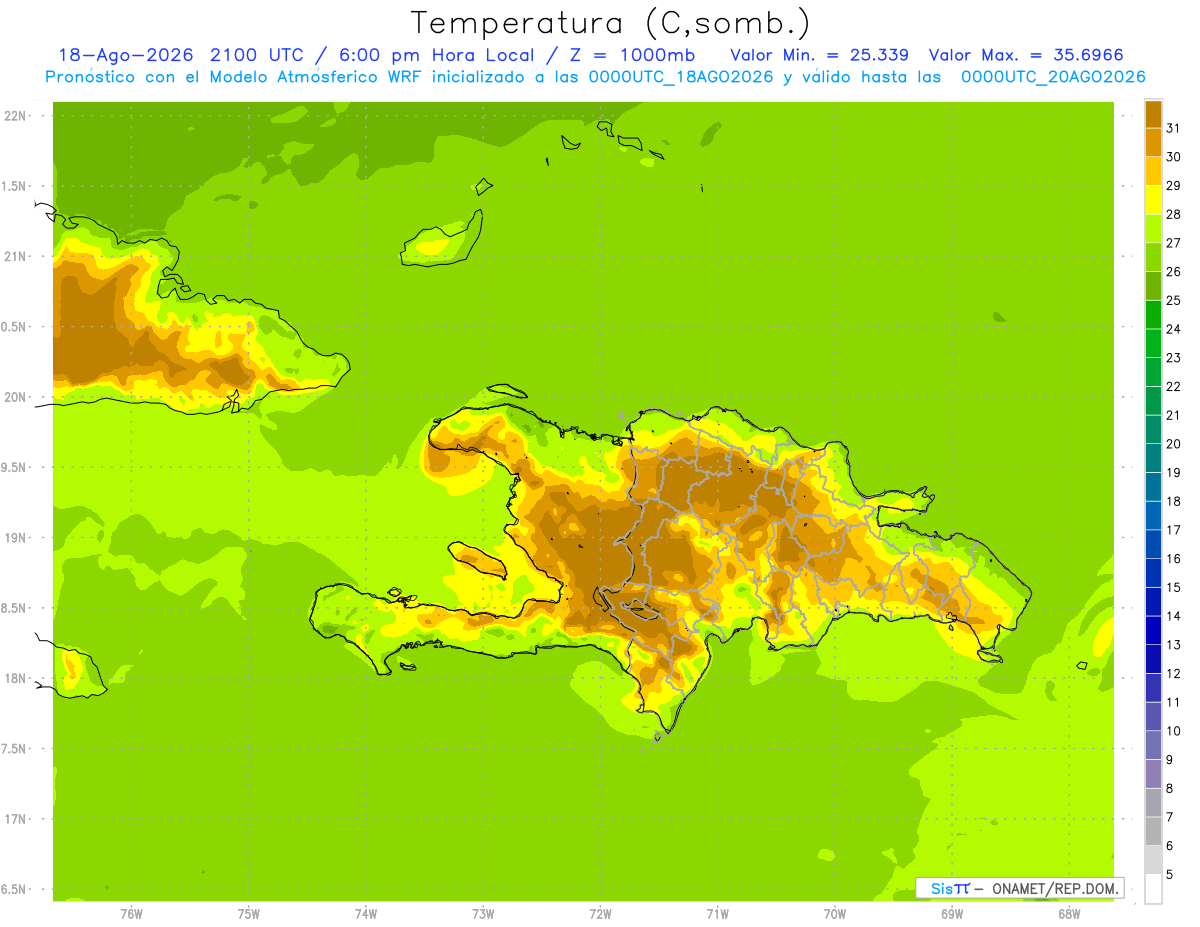Click the 7.5N latitude axis label
The width and height of the screenshot is (1200, 927).
coord(15,749)
